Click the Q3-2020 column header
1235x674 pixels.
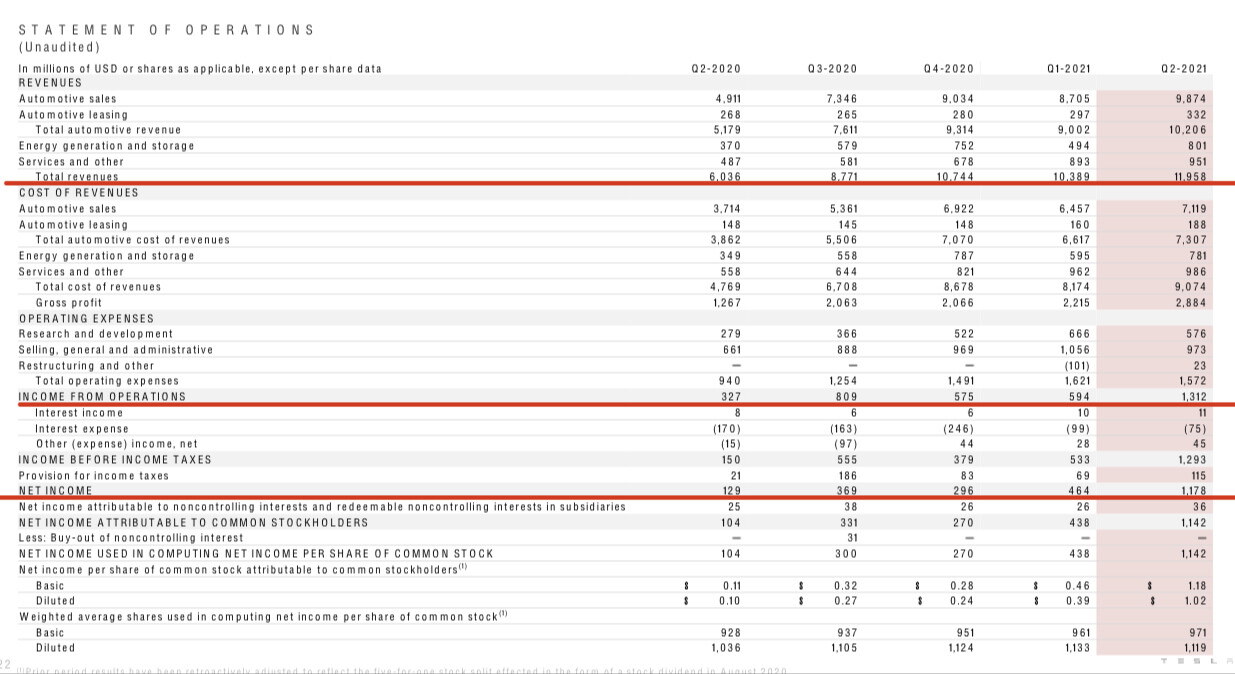(832, 68)
